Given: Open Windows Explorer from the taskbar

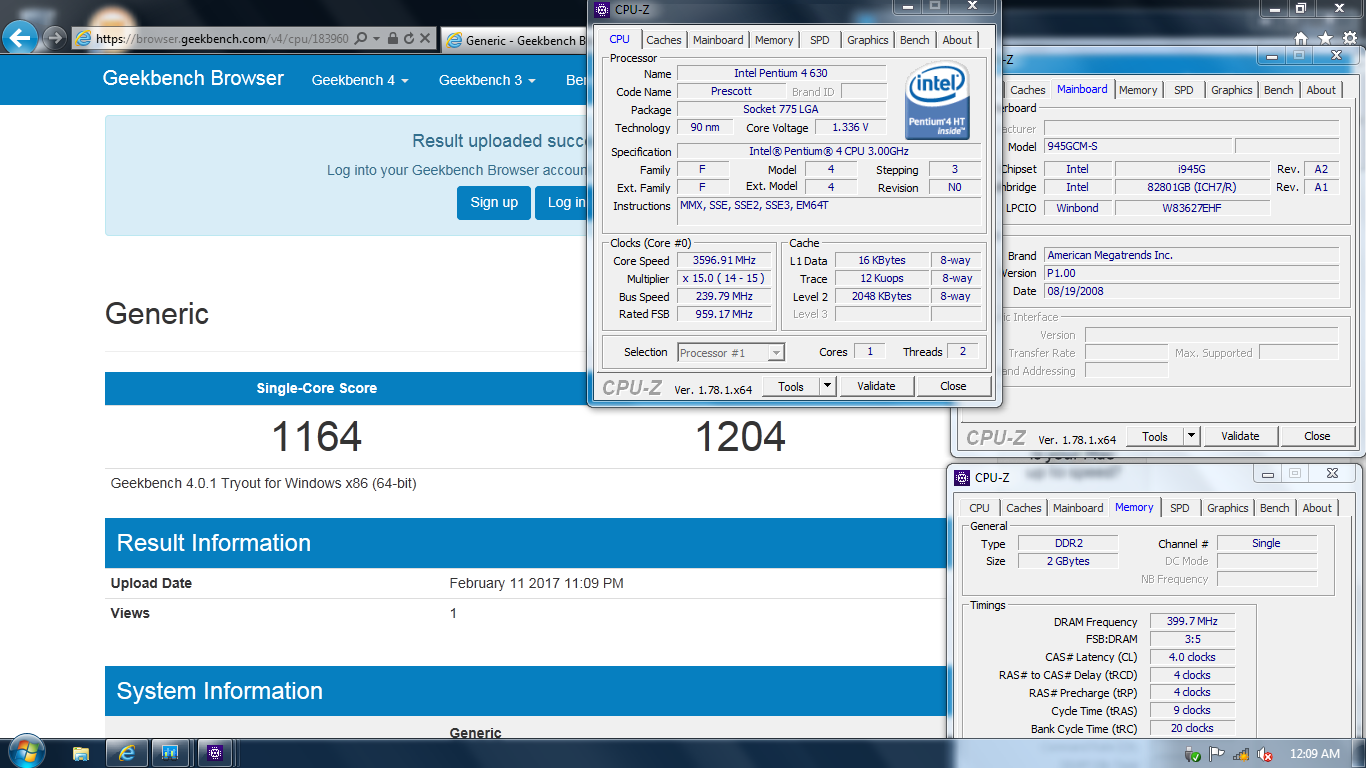Looking at the screenshot, I should point(81,752).
